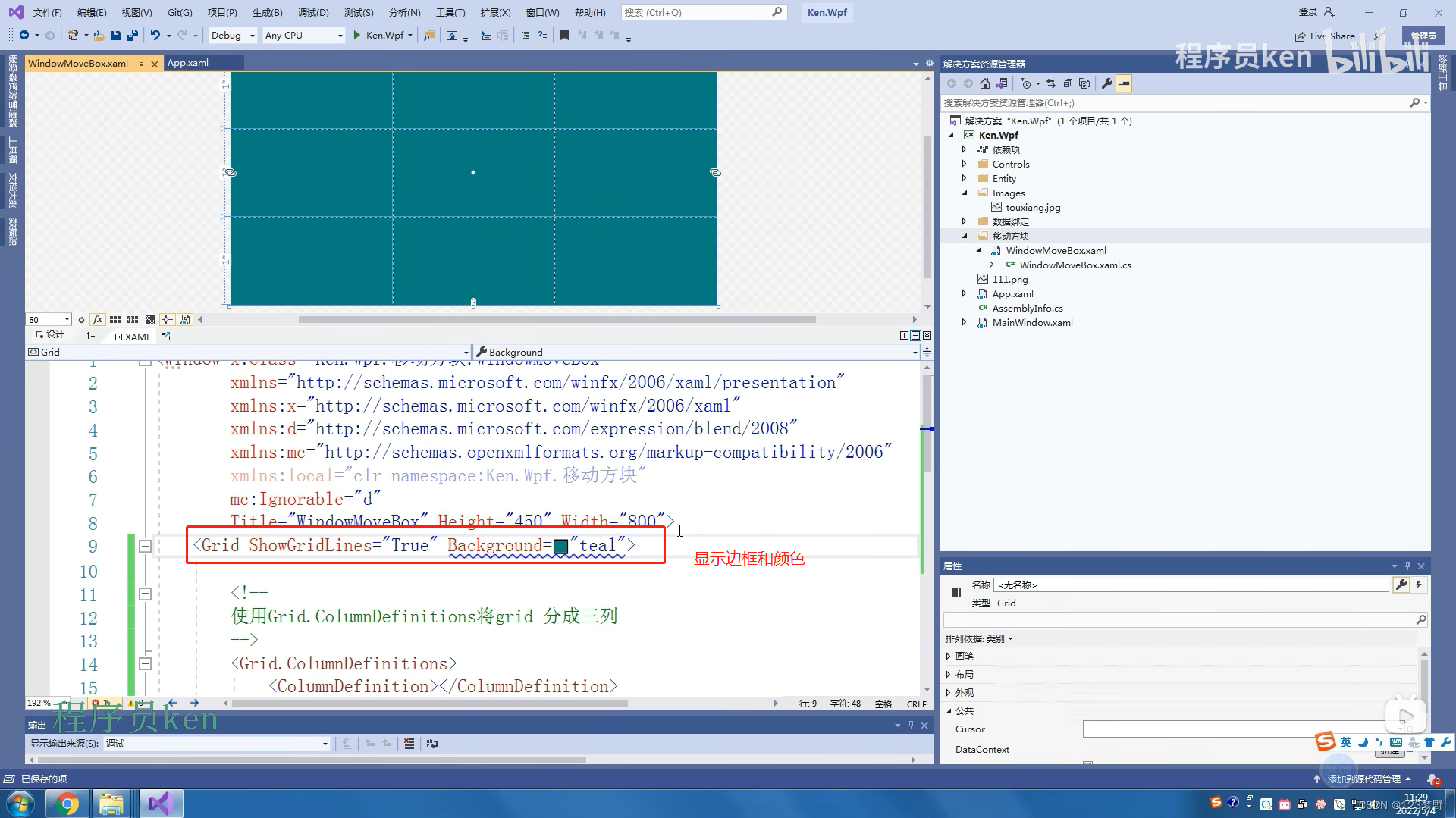Viewport: 1456px width, 818px height.
Task: Click the top search box Ctrl+Q
Action: pos(702,12)
